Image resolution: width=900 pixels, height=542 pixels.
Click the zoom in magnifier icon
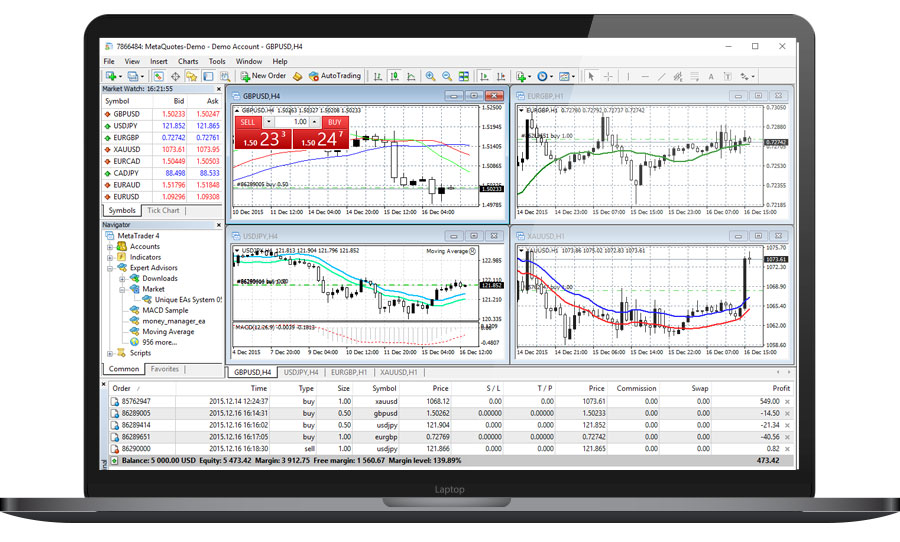430,76
